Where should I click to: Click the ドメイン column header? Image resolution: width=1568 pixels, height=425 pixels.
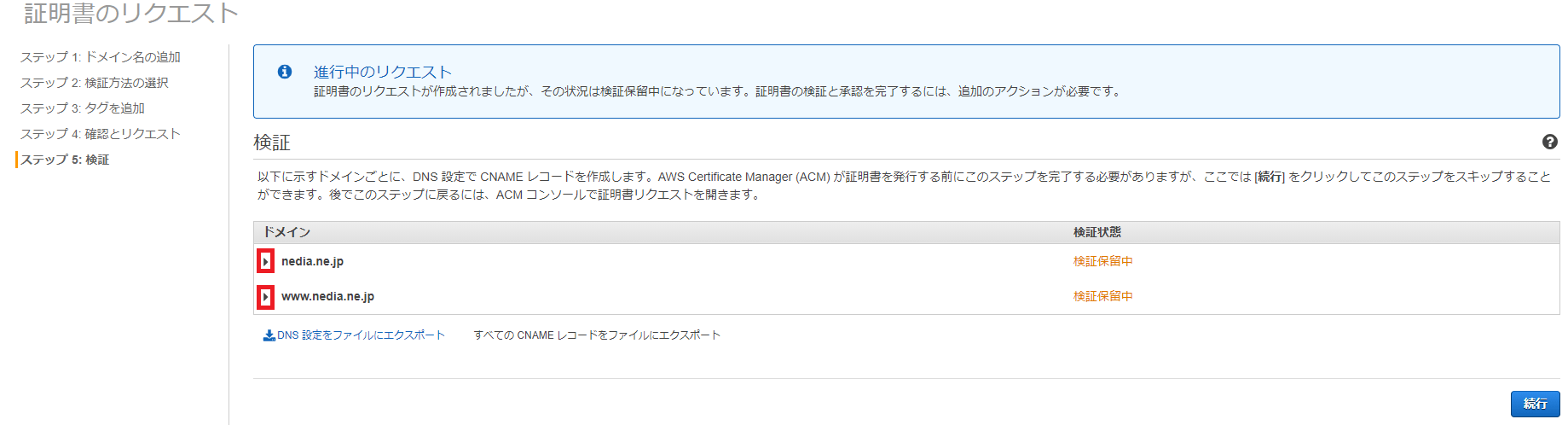[x=286, y=232]
